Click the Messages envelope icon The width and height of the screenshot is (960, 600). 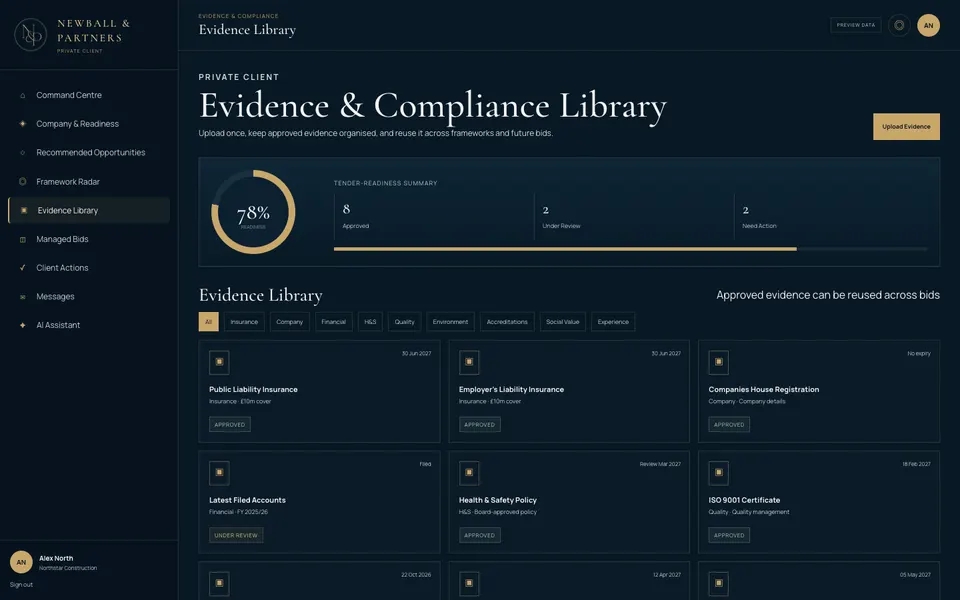23,297
